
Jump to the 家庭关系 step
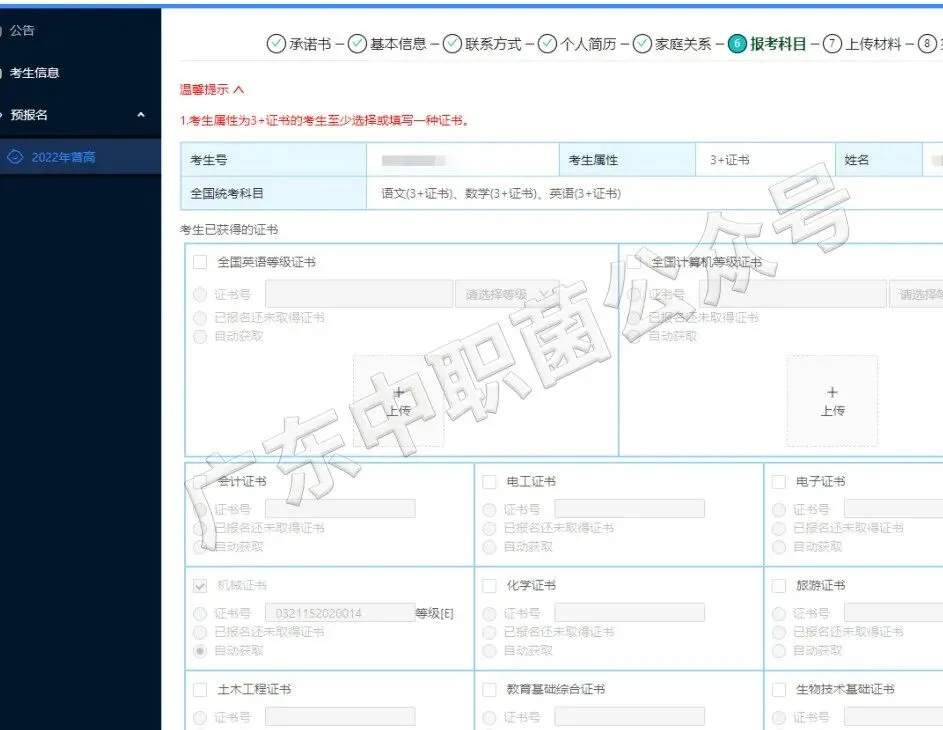(683, 44)
